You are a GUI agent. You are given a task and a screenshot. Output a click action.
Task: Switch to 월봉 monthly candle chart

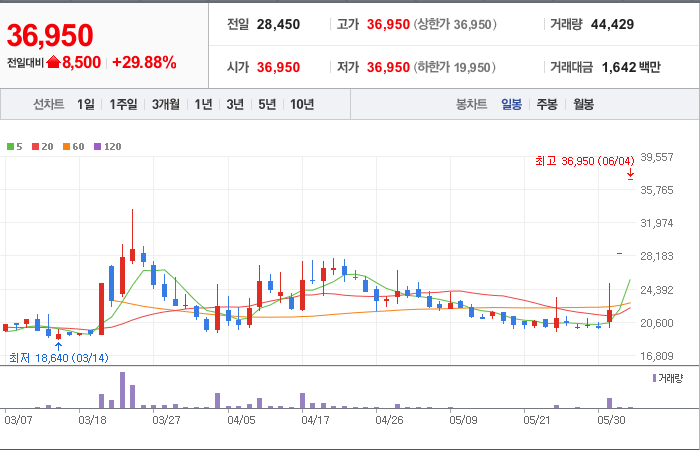pyautogui.click(x=583, y=104)
